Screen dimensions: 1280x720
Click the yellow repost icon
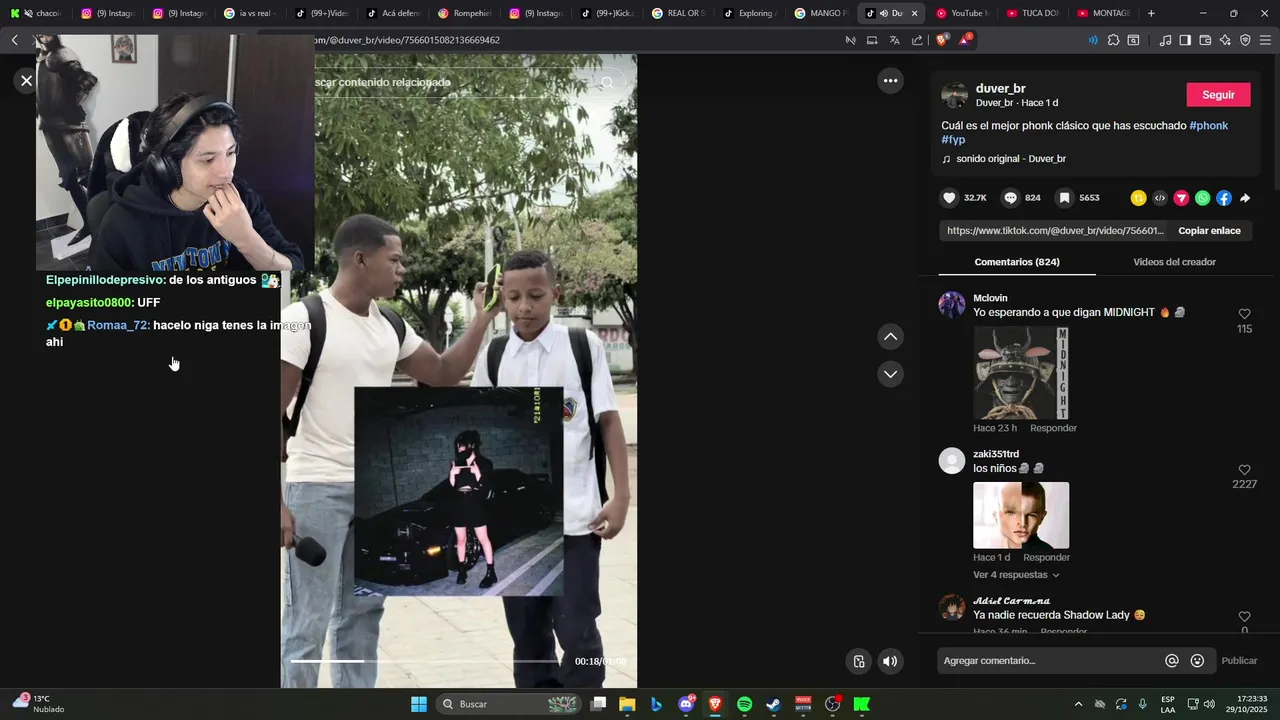1138,198
